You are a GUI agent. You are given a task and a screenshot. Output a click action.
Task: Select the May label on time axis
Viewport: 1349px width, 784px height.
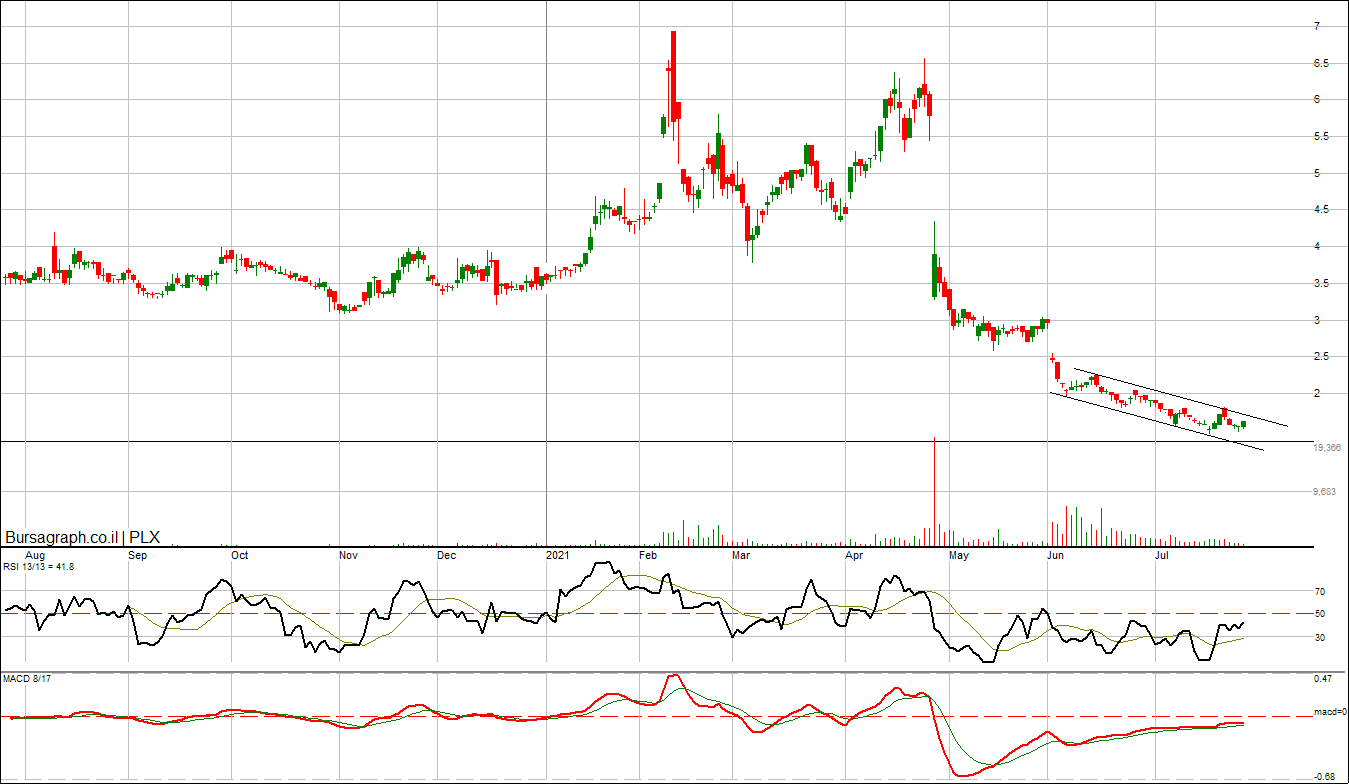tap(959, 554)
